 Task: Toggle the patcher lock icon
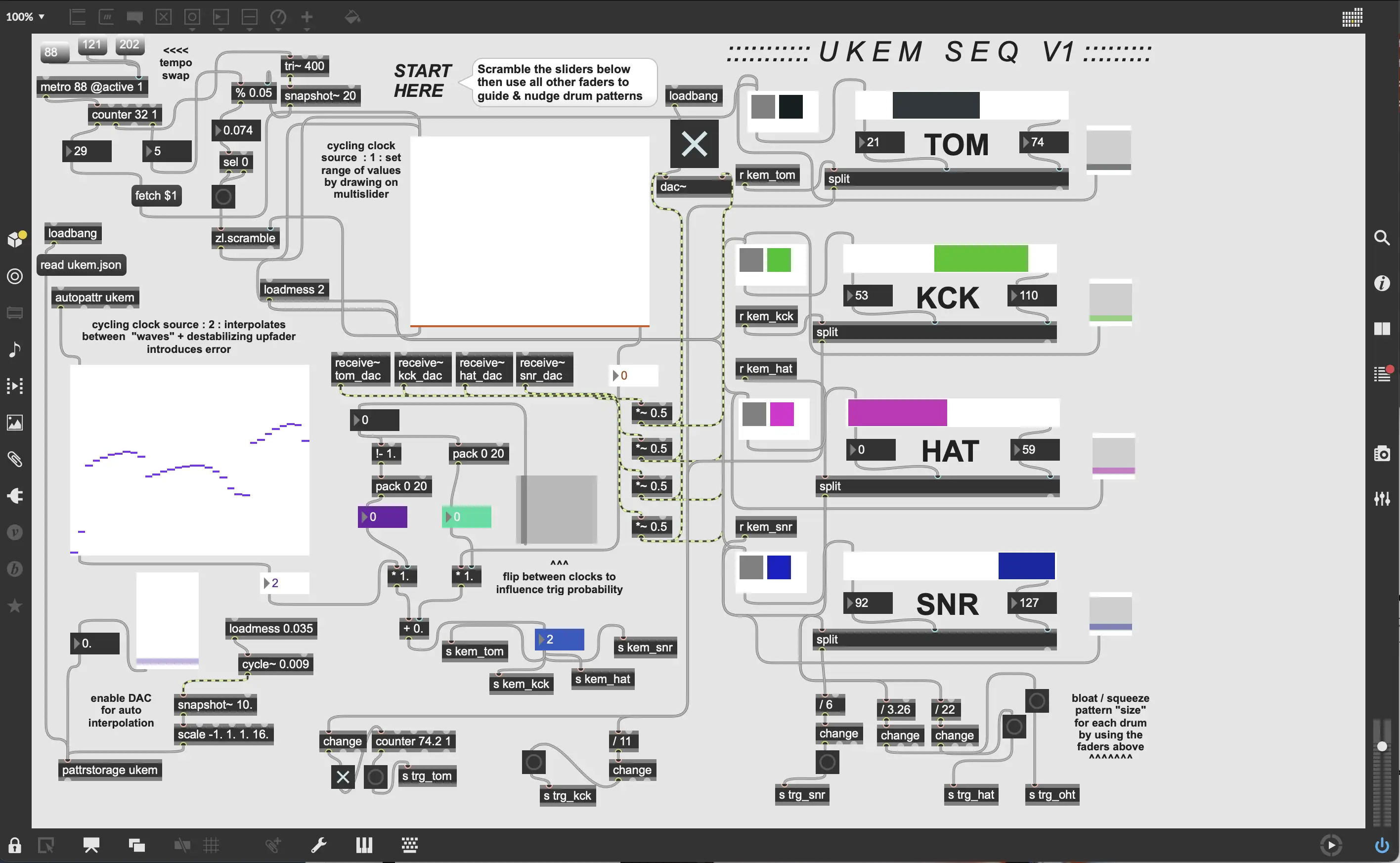[15, 845]
